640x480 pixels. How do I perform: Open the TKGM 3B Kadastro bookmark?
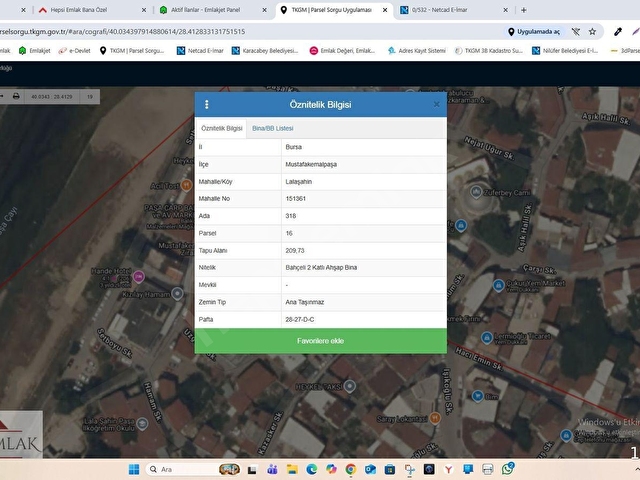pyautogui.click(x=489, y=51)
